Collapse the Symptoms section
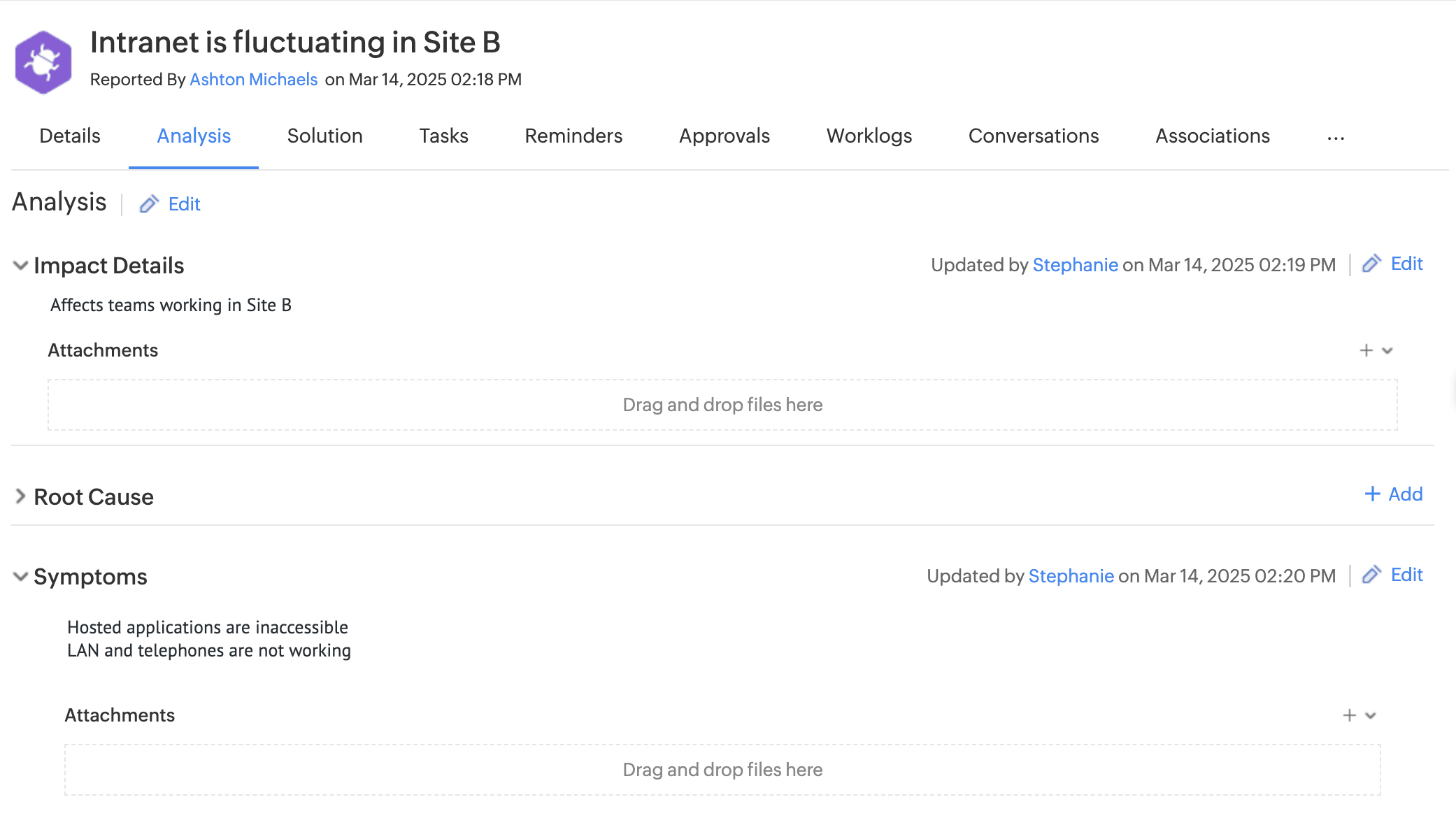Image resolution: width=1456 pixels, height=825 pixels. tap(21, 577)
